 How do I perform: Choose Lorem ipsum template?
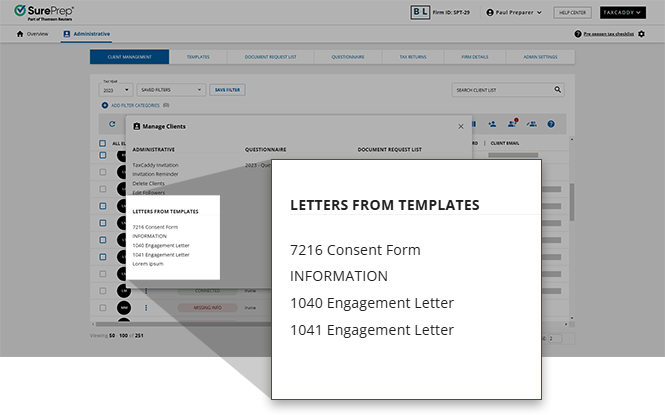click(148, 264)
